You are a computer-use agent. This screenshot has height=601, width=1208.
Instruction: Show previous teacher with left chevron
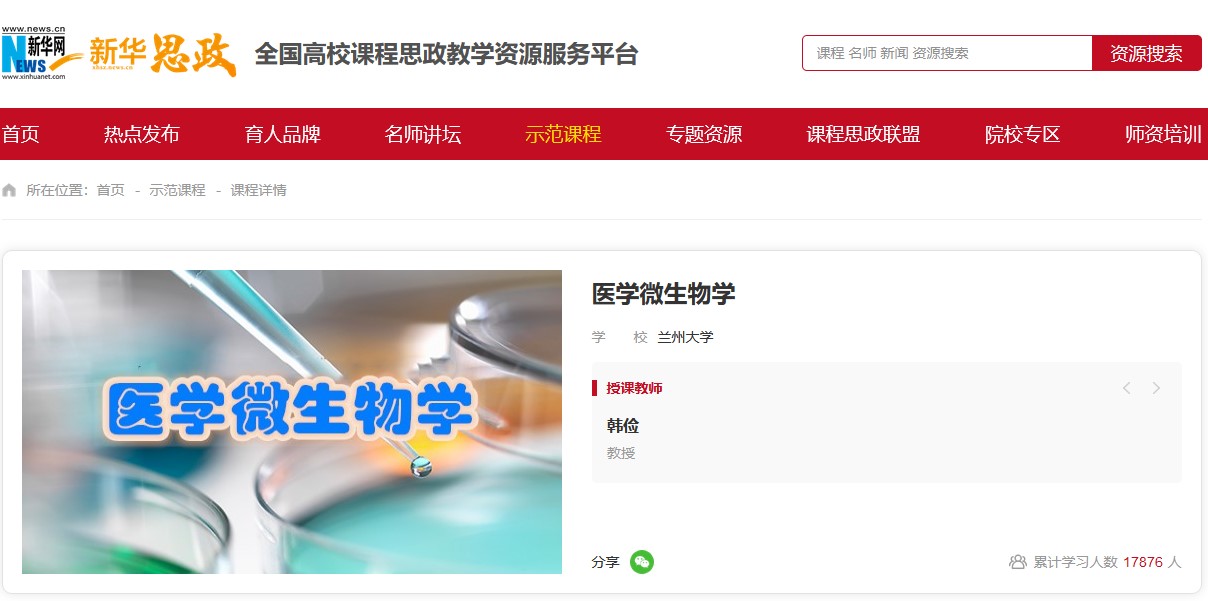pos(1126,388)
